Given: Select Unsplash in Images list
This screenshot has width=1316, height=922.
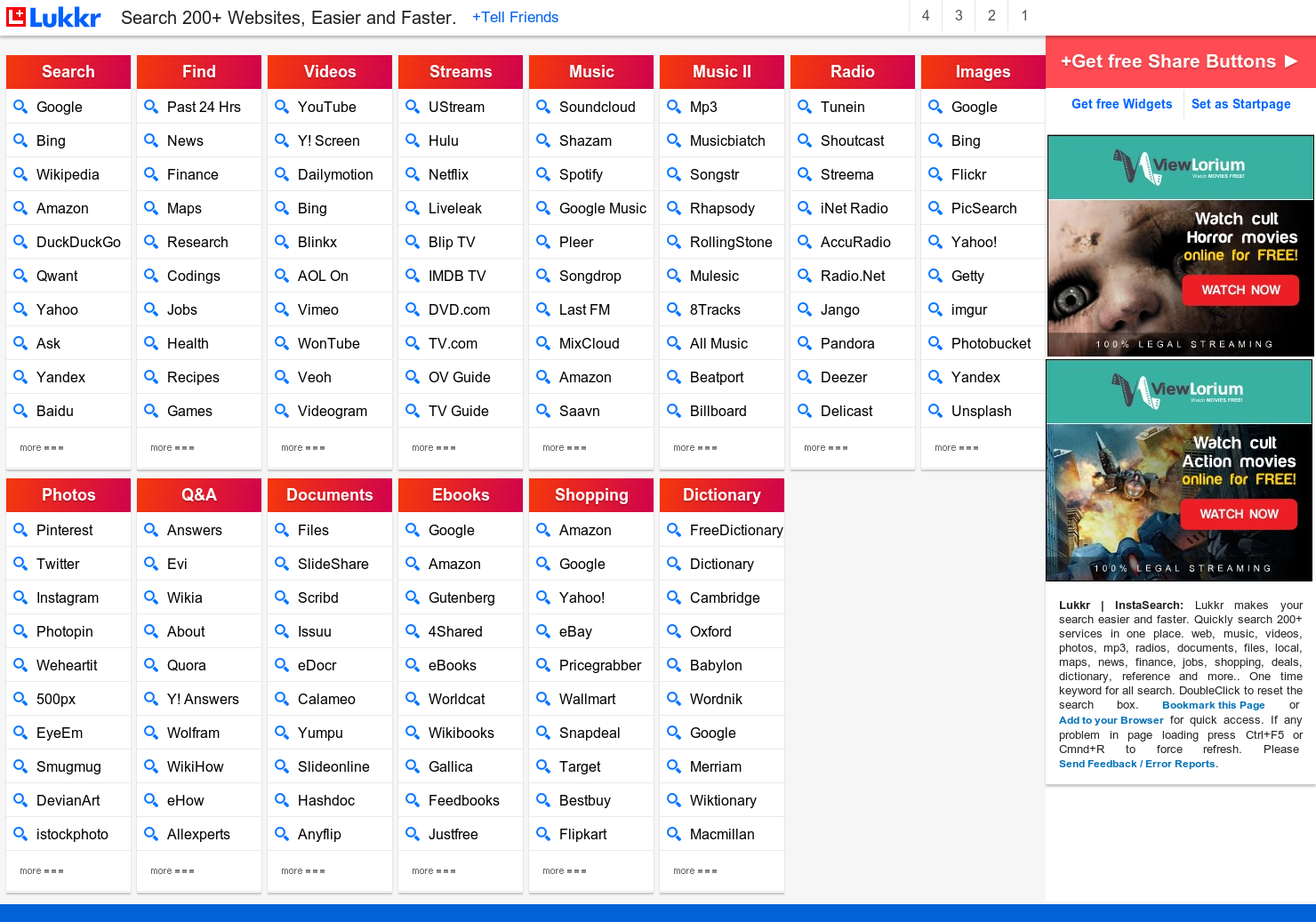Looking at the screenshot, I should pos(983,411).
